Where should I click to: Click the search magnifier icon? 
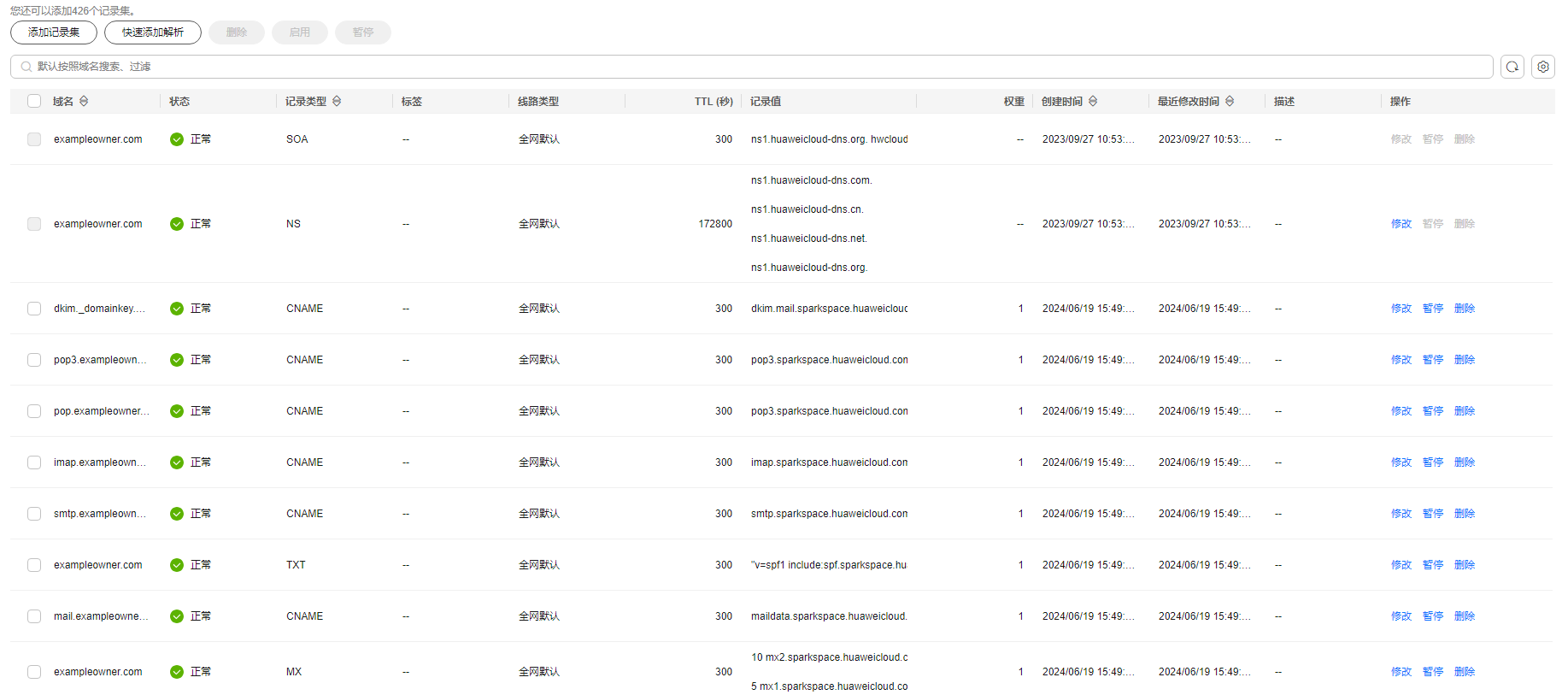pos(26,67)
